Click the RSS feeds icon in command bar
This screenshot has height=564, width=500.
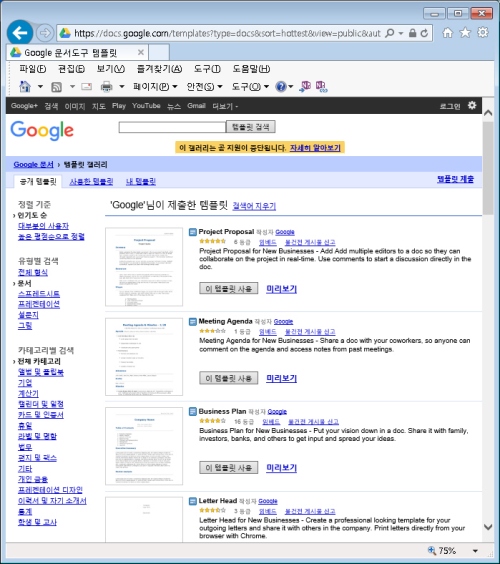(56, 87)
